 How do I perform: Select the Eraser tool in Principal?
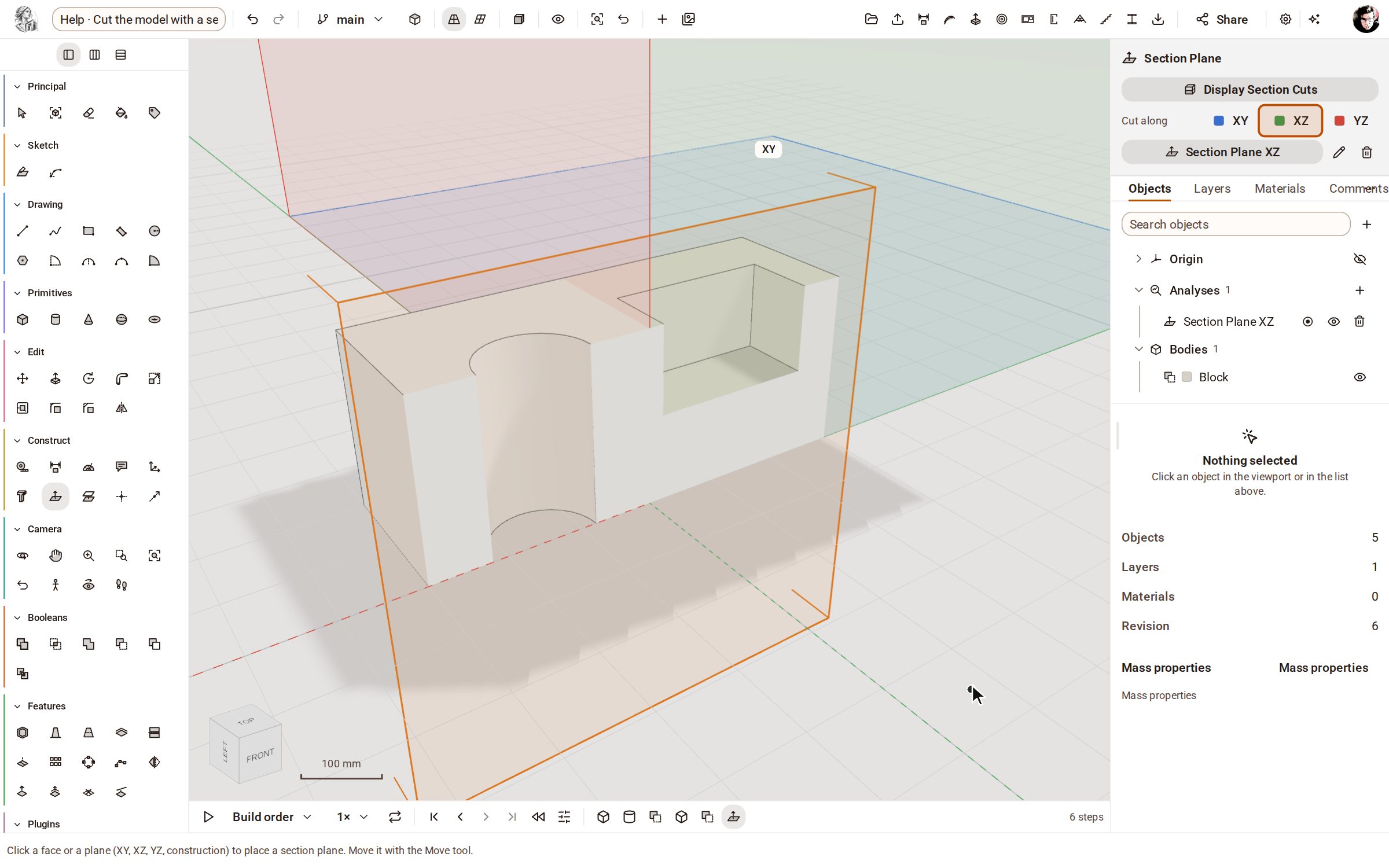tap(89, 113)
